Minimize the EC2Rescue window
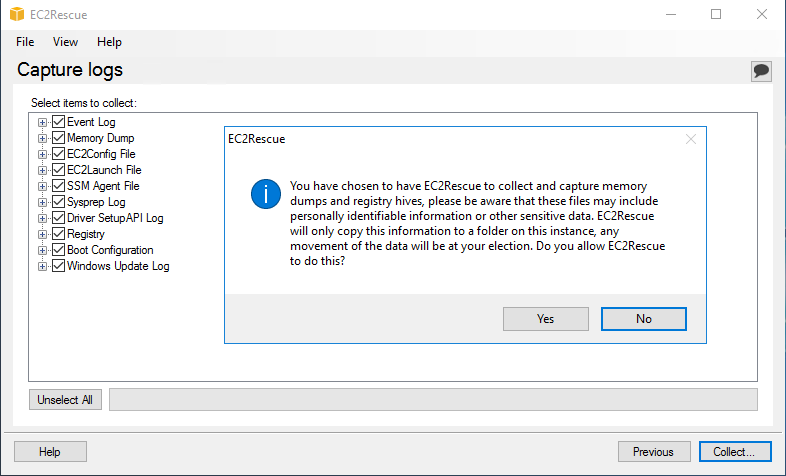Screen dimensions: 786x476 coord(671,15)
